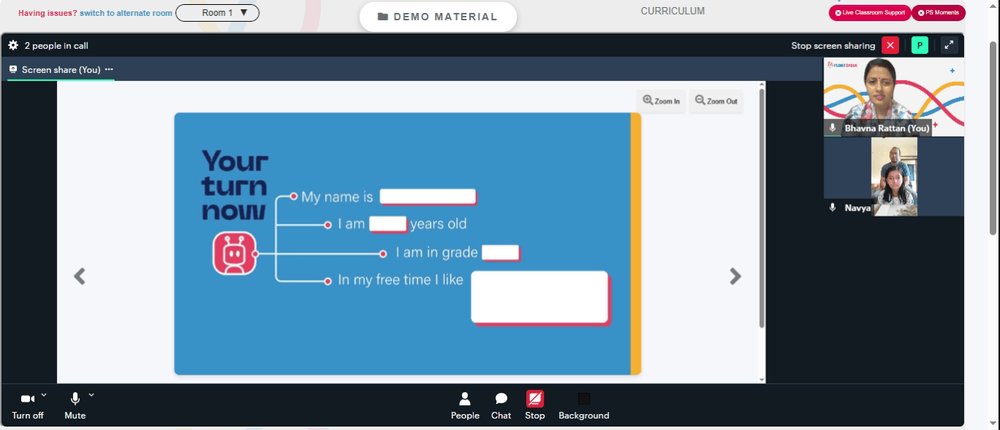
Task: Turn off the camera
Action: click(x=27, y=406)
